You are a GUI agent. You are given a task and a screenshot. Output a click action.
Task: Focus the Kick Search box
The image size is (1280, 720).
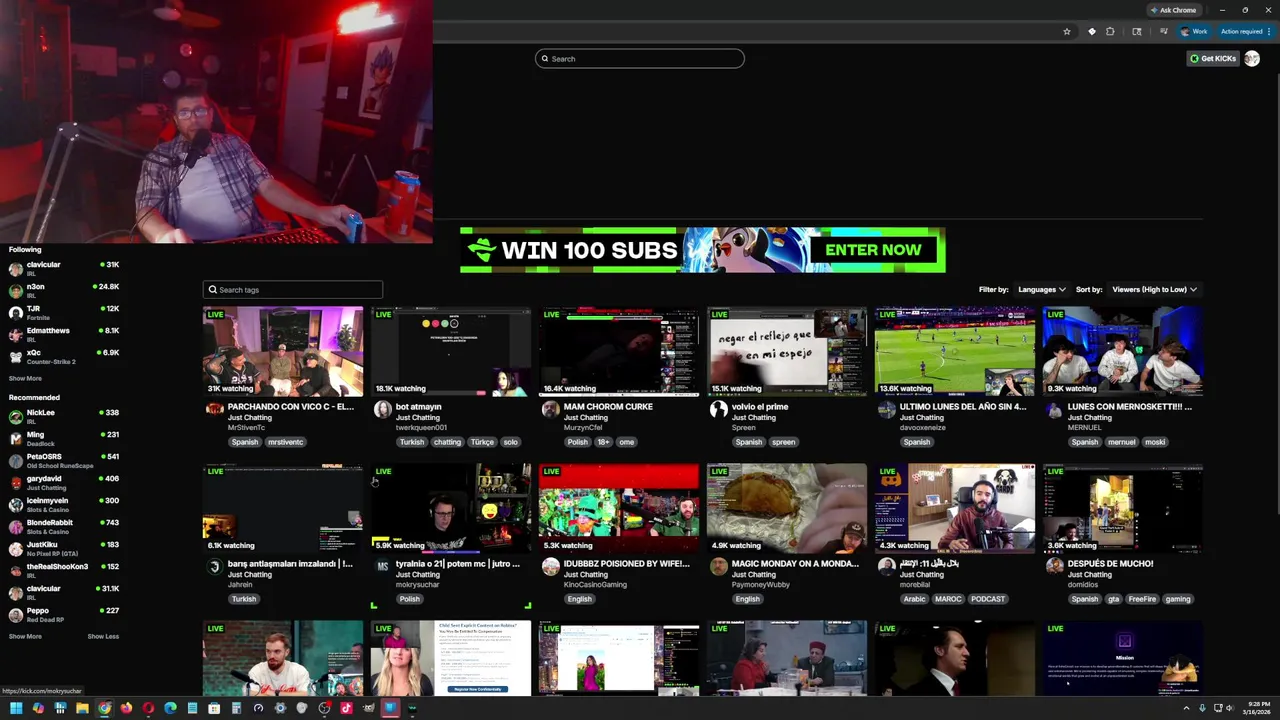pyautogui.click(x=640, y=58)
